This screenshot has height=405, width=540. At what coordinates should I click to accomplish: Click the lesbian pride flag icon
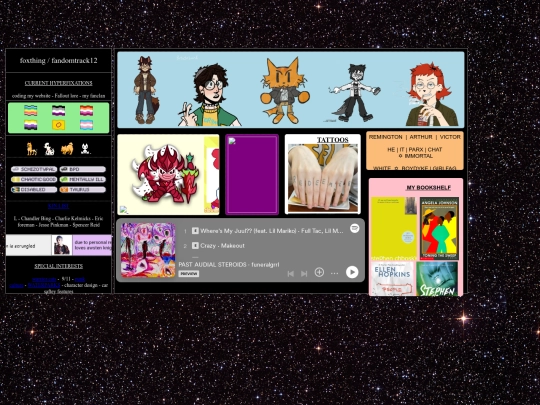[x=86, y=111]
